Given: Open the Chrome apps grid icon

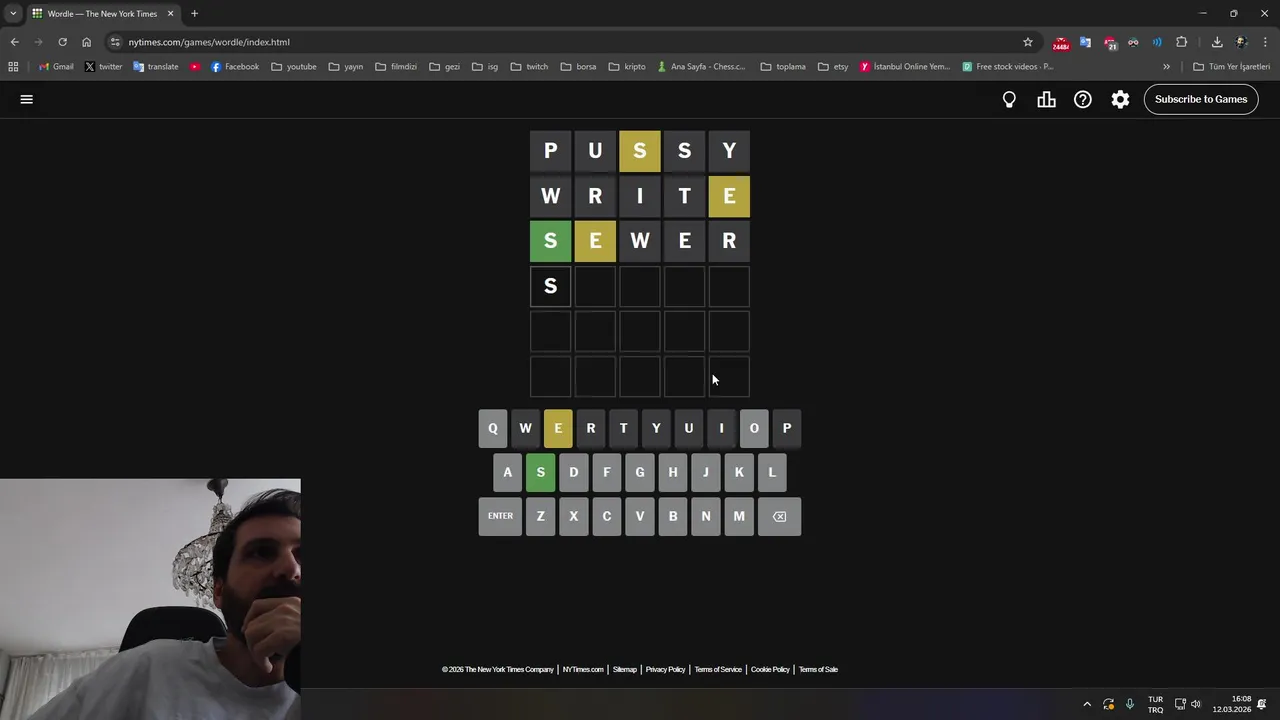Looking at the screenshot, I should point(13,67).
